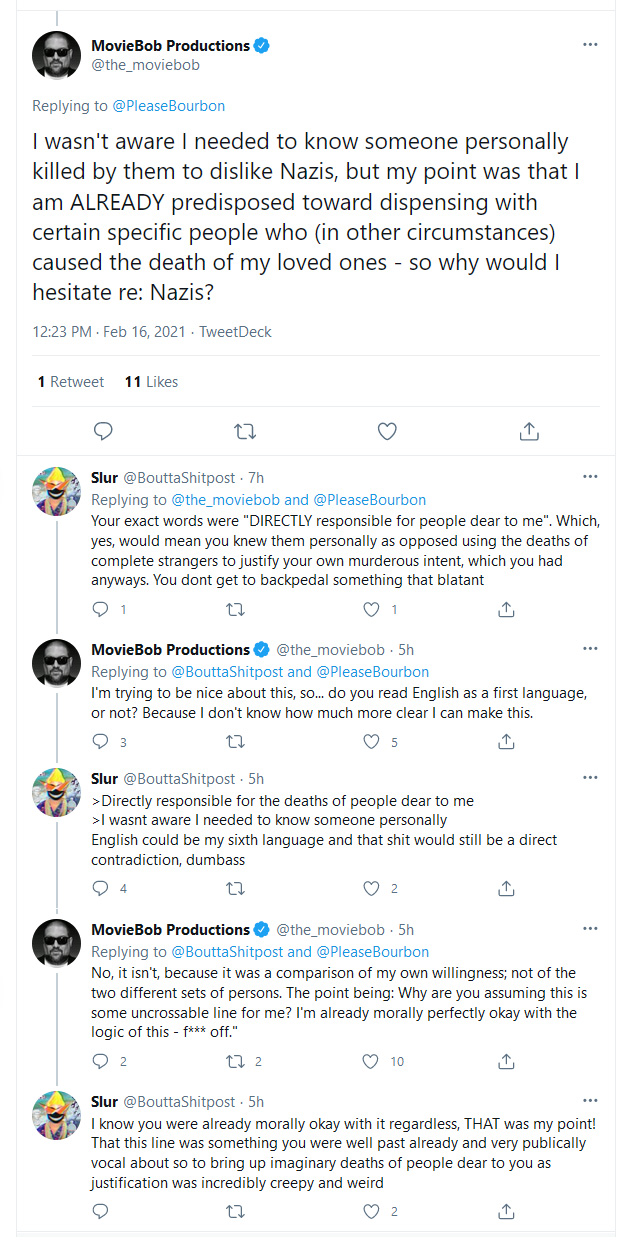Like Slur's reply posted 7h ago
636x1255 pixels.
[372, 609]
